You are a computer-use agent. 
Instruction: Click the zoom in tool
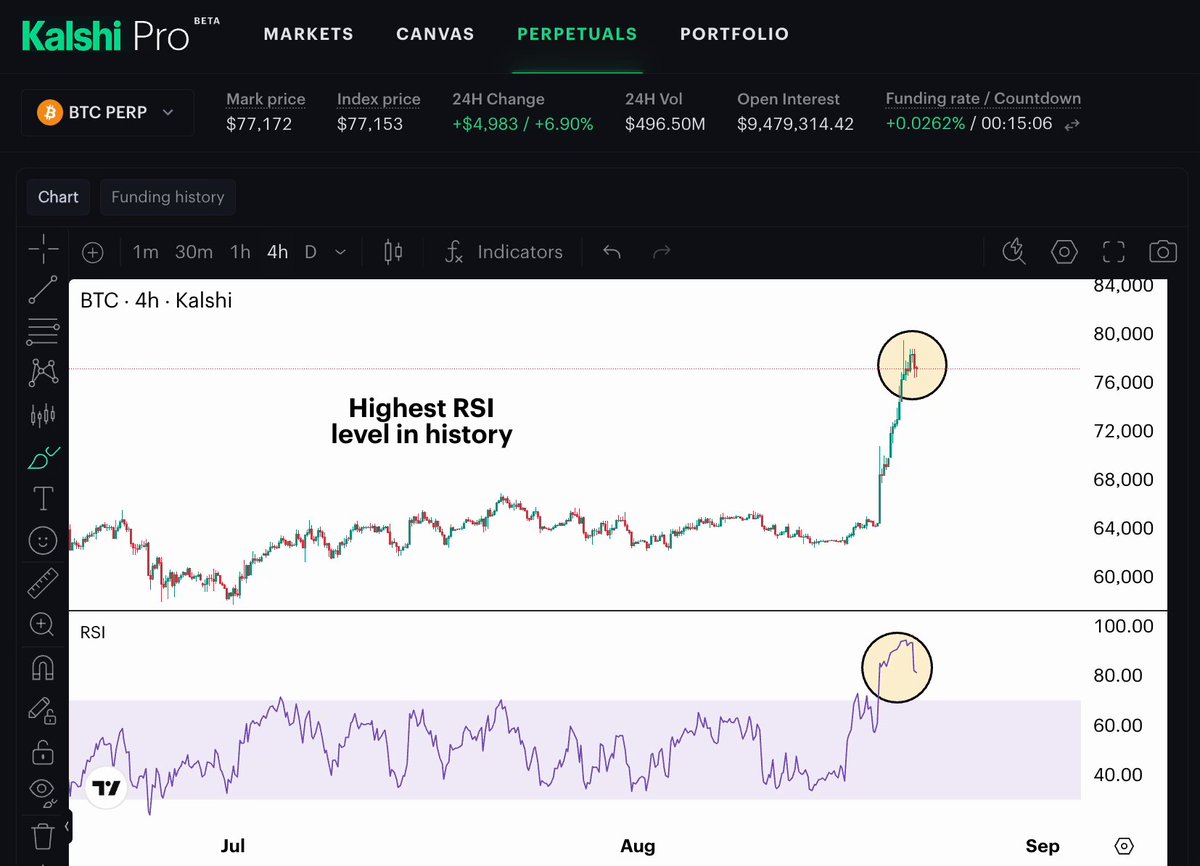coord(42,624)
